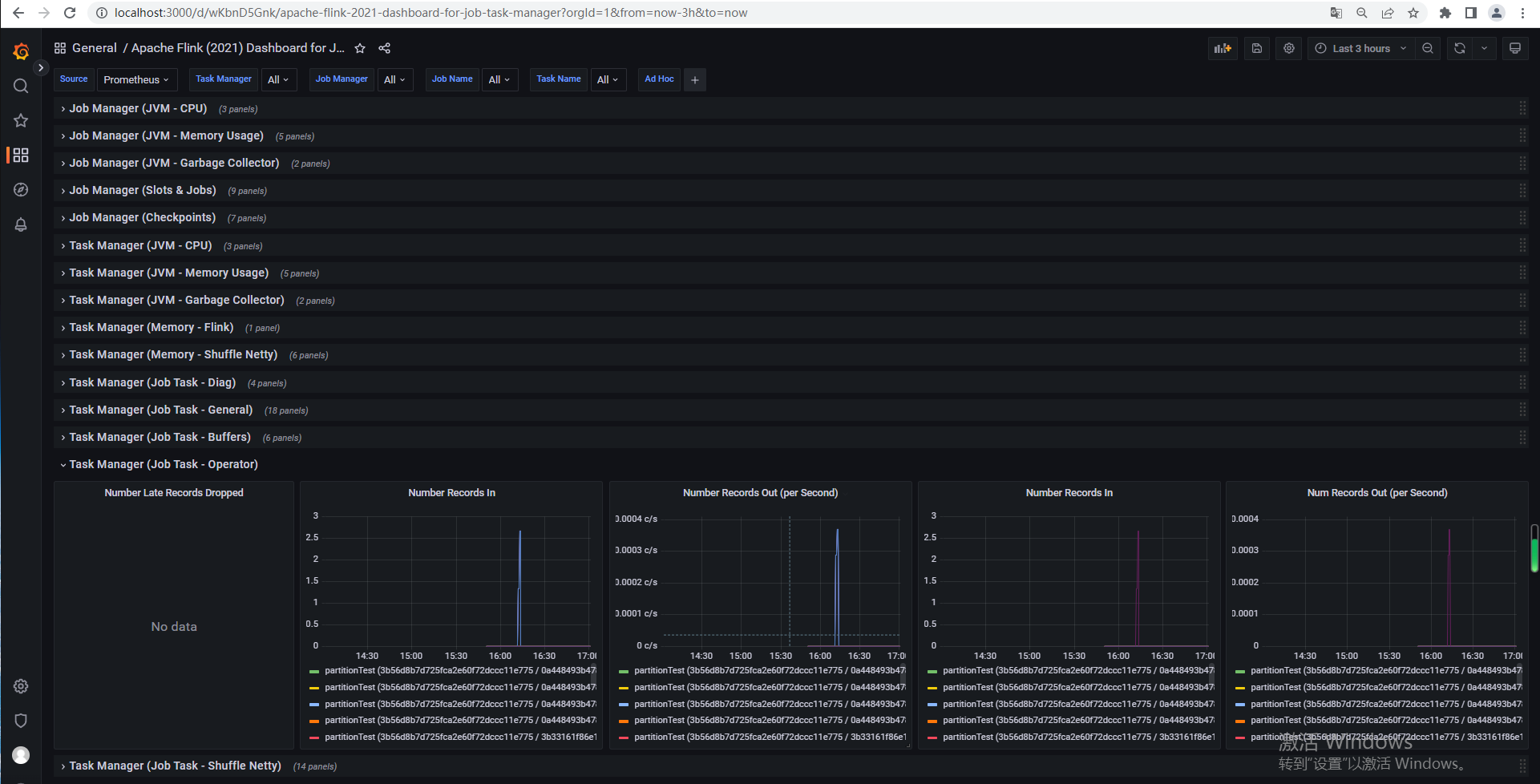Click the browser address bar URL
The width and height of the screenshot is (1540, 784).
430,13
